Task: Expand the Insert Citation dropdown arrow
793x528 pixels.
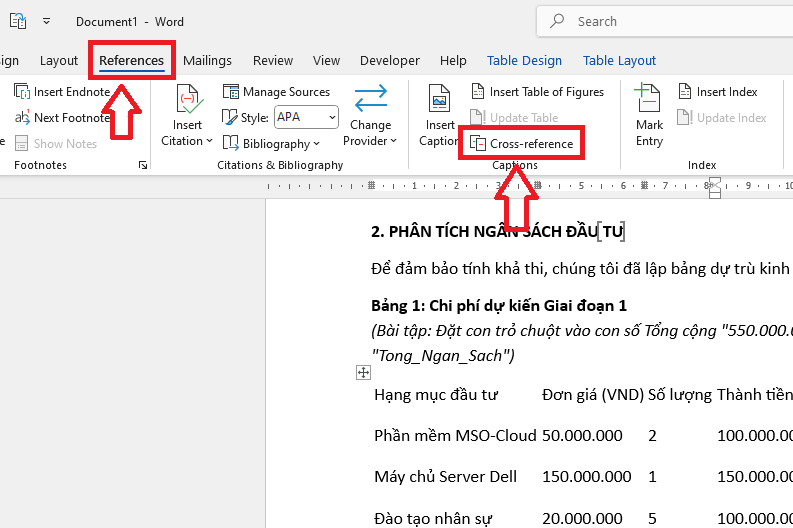Action: coord(209,141)
